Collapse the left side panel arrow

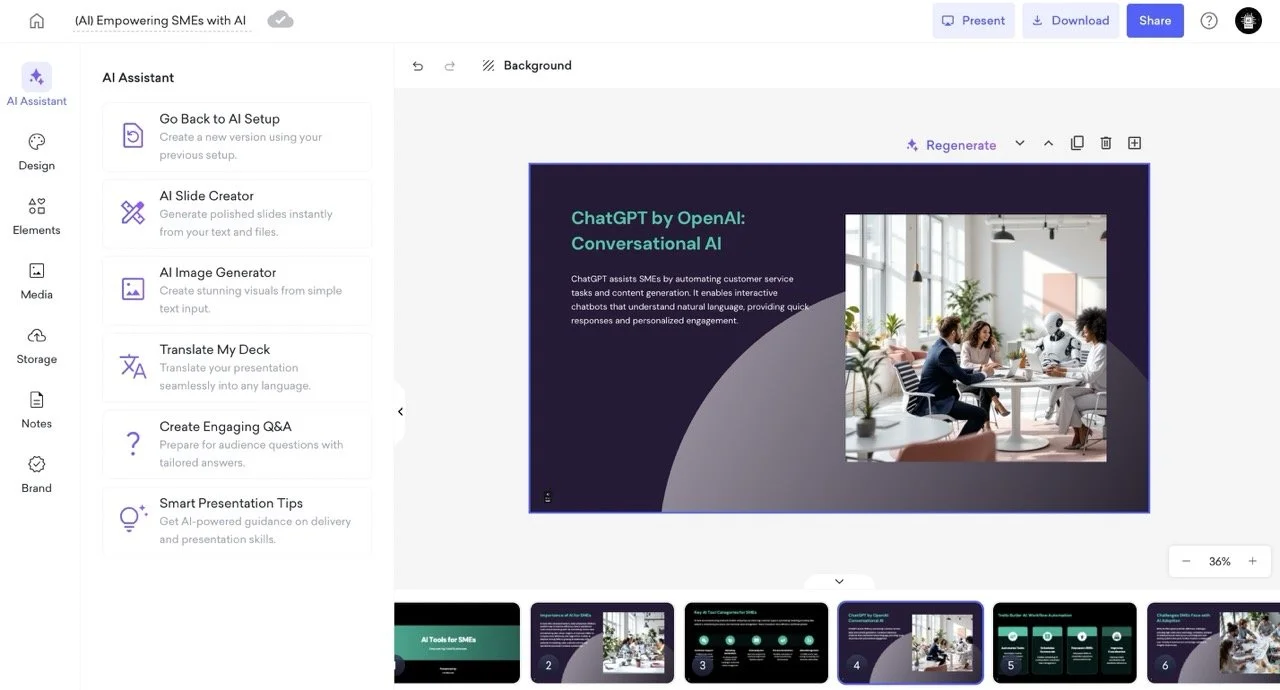pyautogui.click(x=400, y=412)
